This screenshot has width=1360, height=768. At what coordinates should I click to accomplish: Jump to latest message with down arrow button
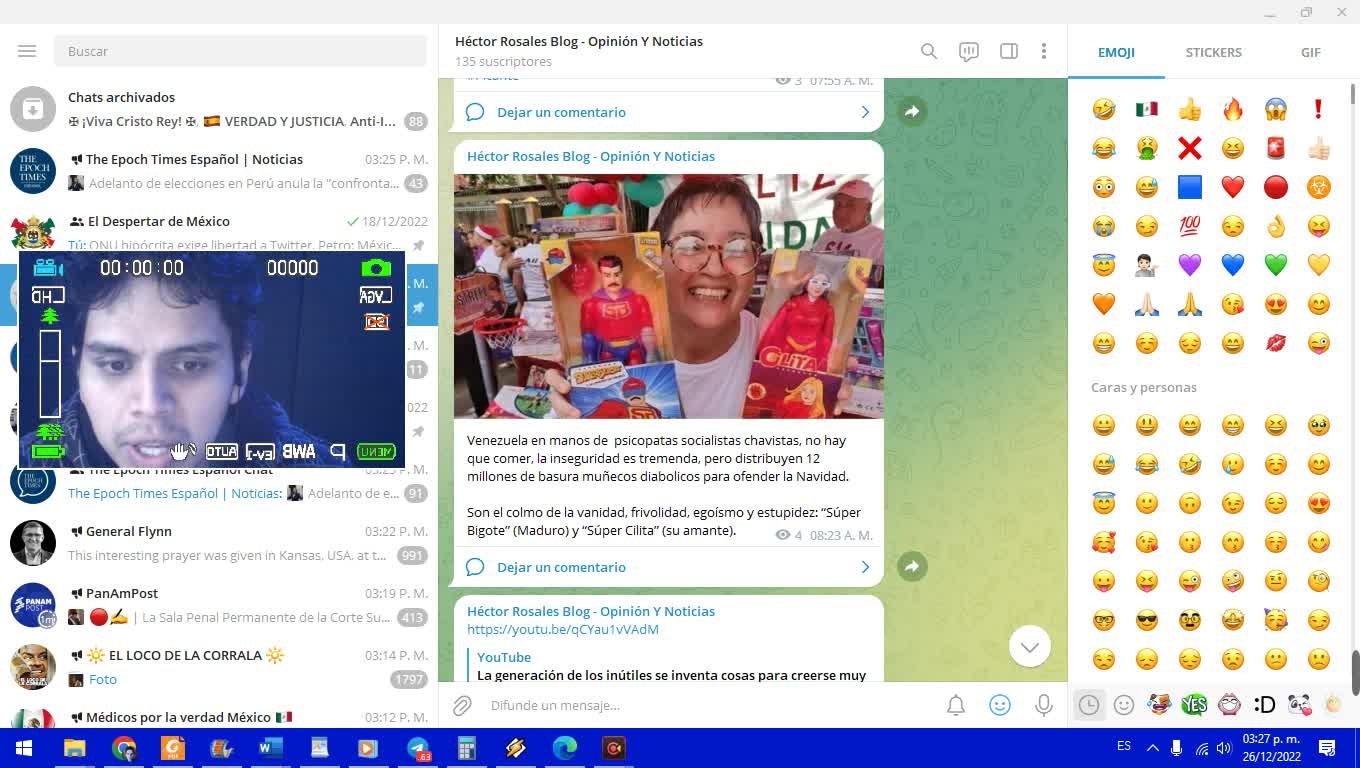[x=1030, y=646]
